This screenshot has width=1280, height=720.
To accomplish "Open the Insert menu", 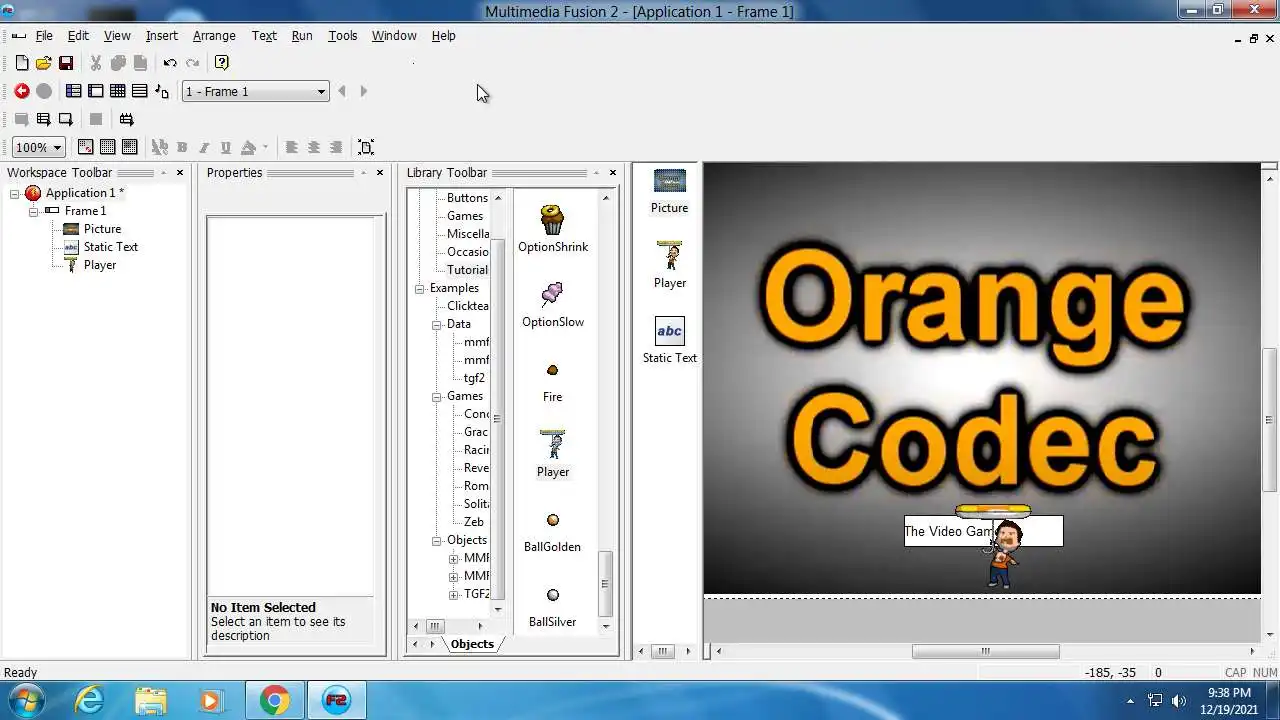I will point(161,35).
